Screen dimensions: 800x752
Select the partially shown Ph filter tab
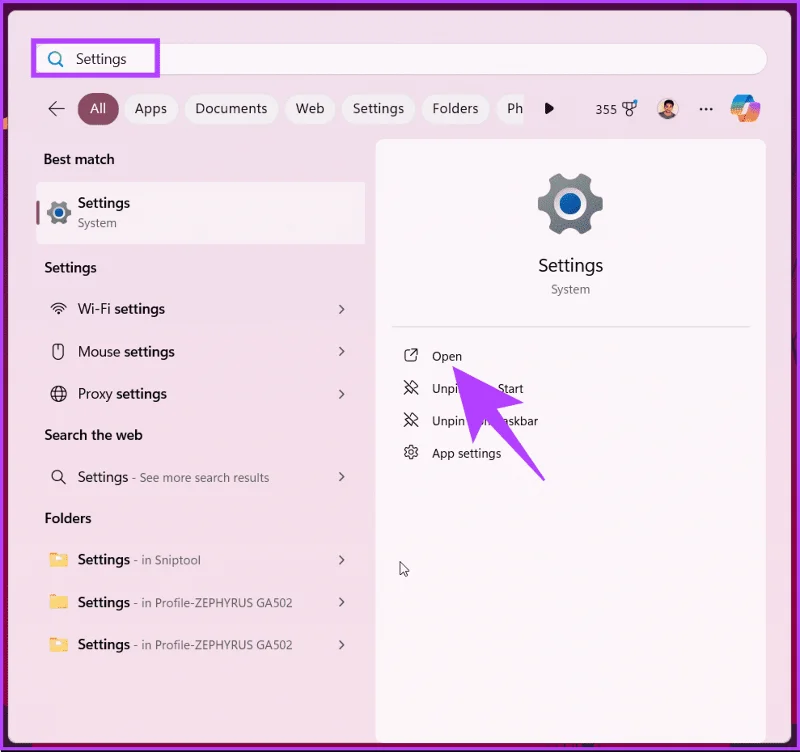coord(511,109)
